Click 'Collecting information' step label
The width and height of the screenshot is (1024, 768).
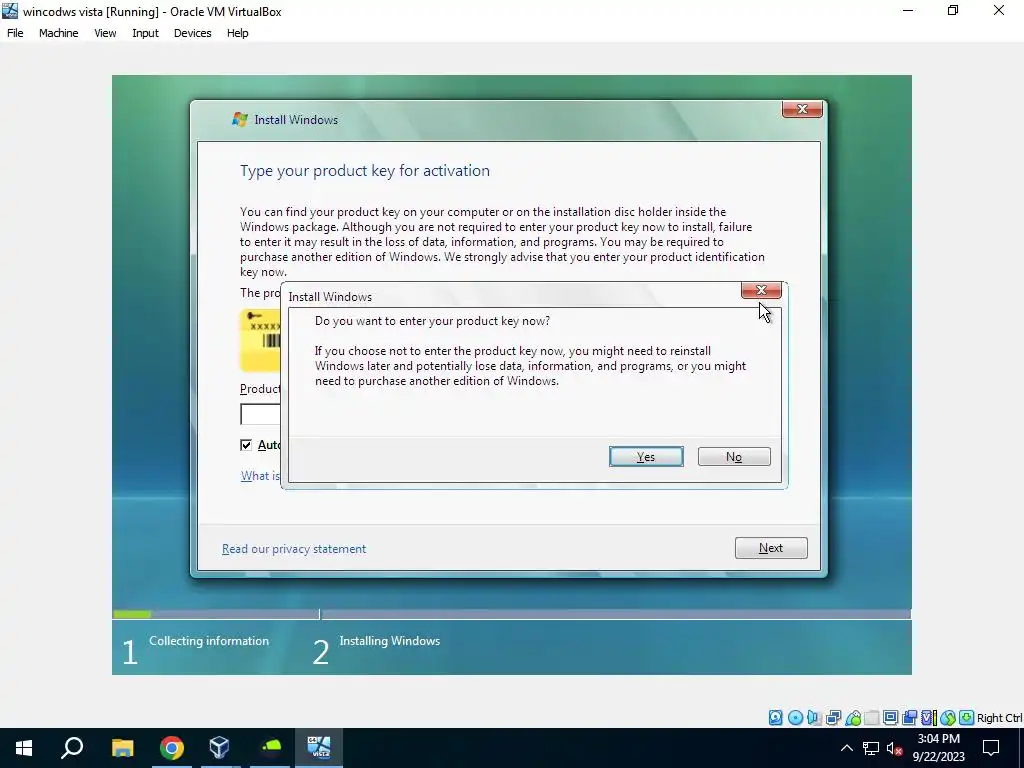click(209, 641)
